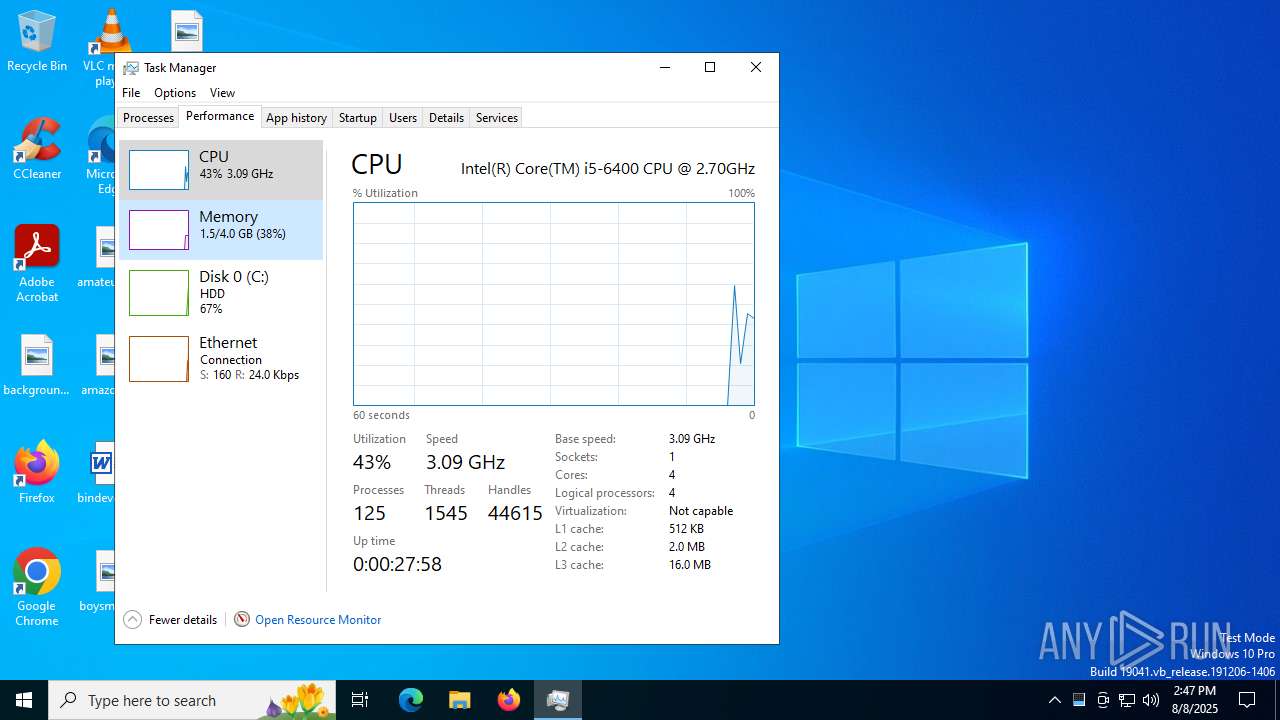Open Microsoft Edge from the taskbar

411,700
